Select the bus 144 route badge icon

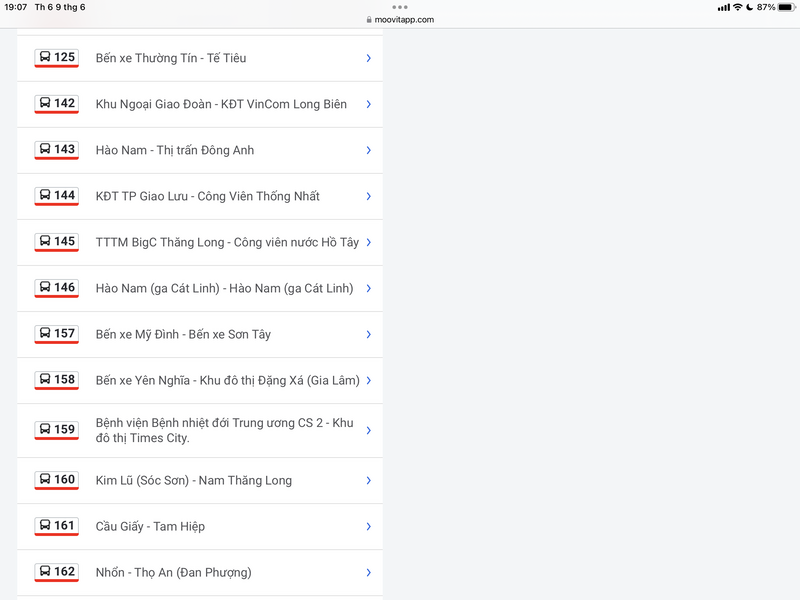57,196
